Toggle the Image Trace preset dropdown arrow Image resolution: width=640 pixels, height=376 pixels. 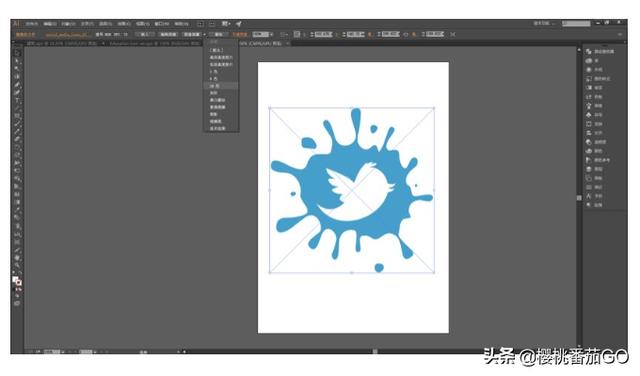[204, 34]
